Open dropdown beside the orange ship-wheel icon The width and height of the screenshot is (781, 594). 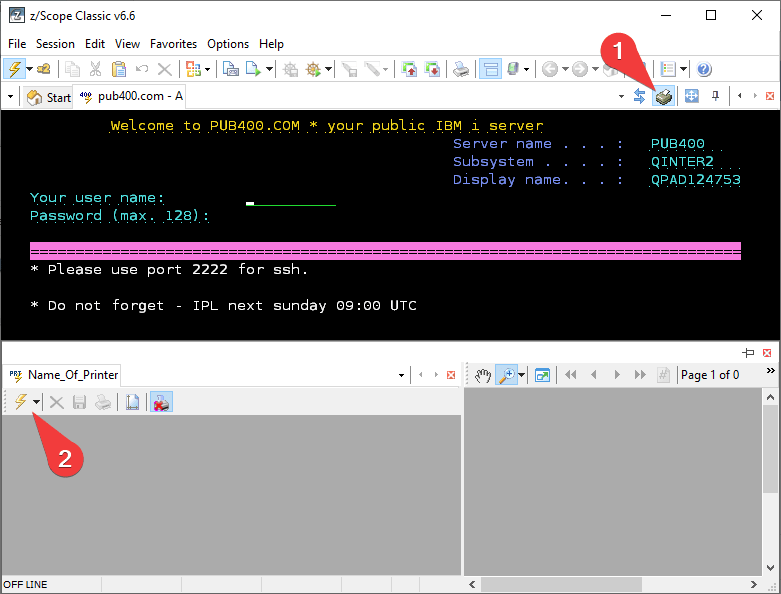coord(328,69)
